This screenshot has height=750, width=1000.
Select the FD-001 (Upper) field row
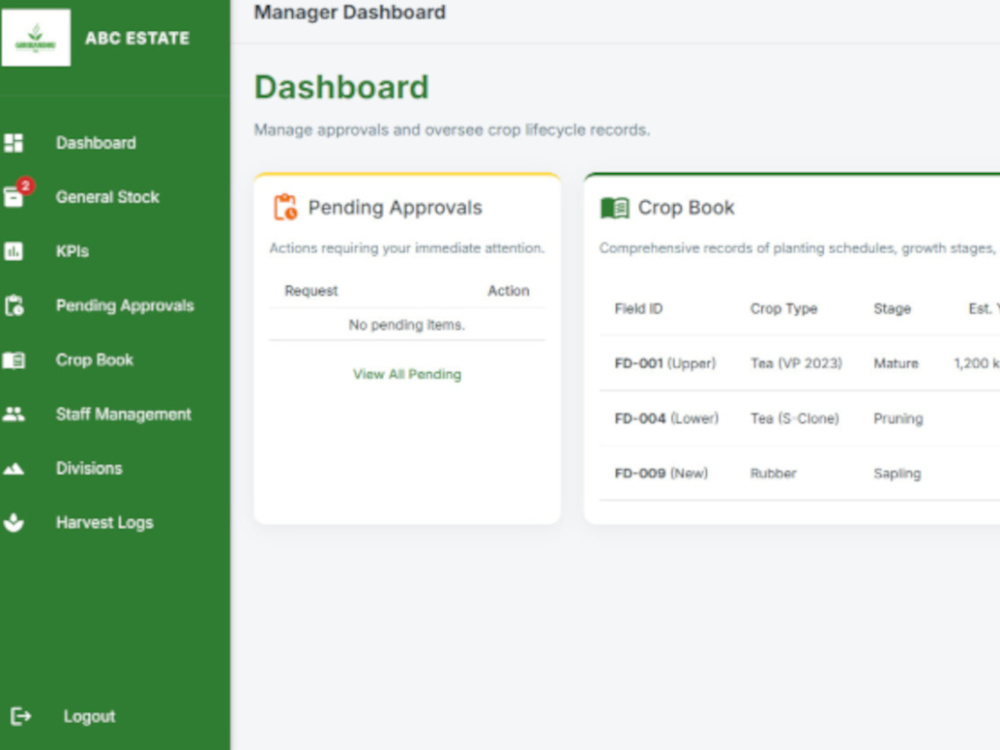pyautogui.click(x=800, y=364)
